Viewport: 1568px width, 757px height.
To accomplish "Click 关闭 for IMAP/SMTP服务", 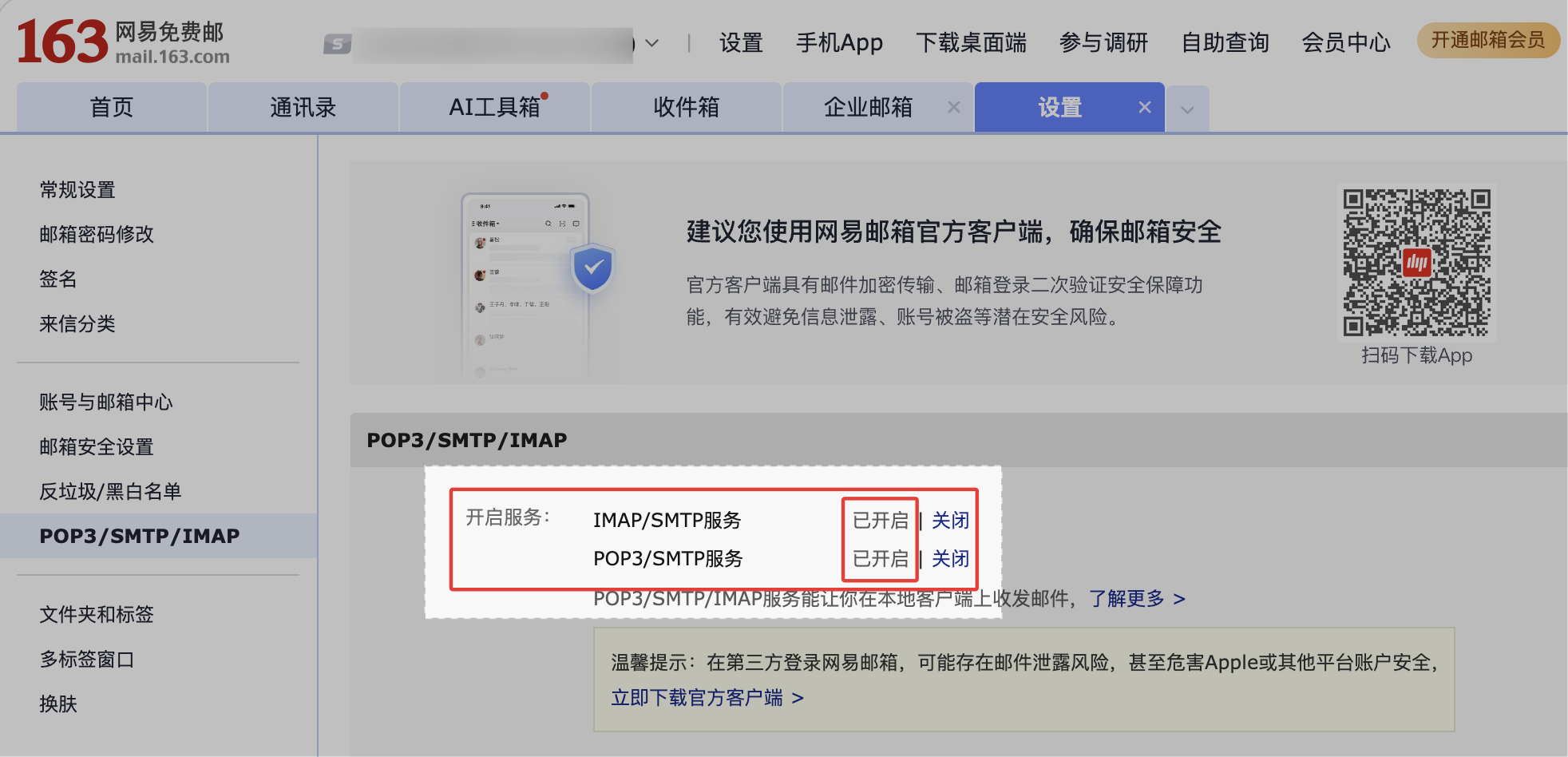I will click(x=950, y=521).
